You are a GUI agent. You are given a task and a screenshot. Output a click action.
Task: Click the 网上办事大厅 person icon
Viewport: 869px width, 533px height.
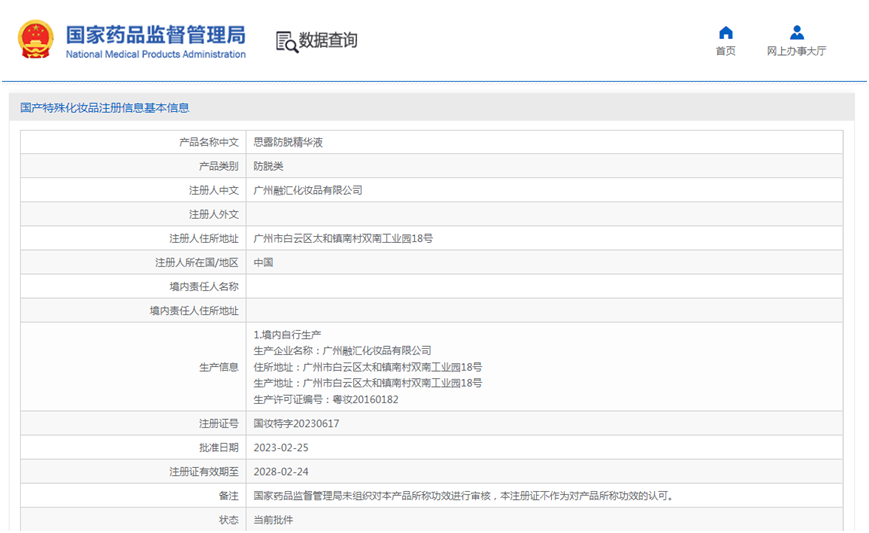(796, 32)
